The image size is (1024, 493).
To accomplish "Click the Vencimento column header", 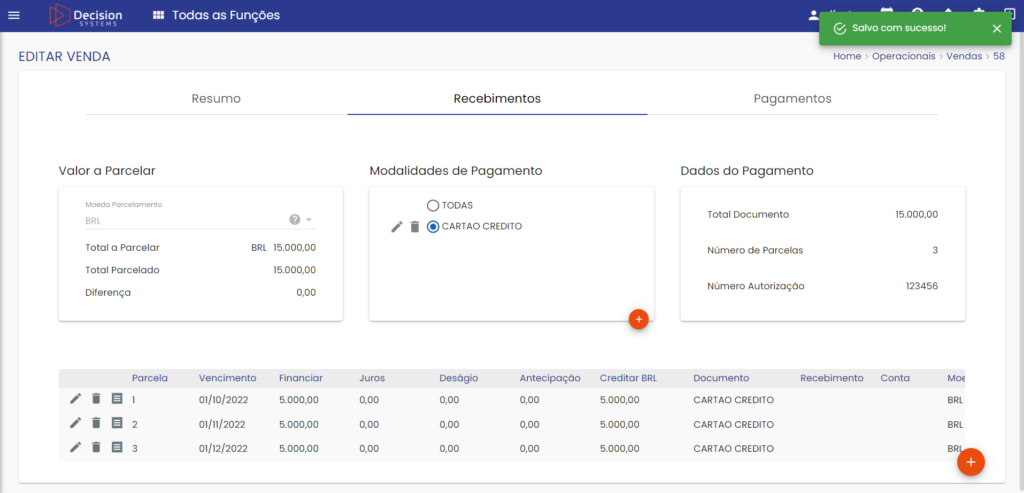I will click(227, 378).
